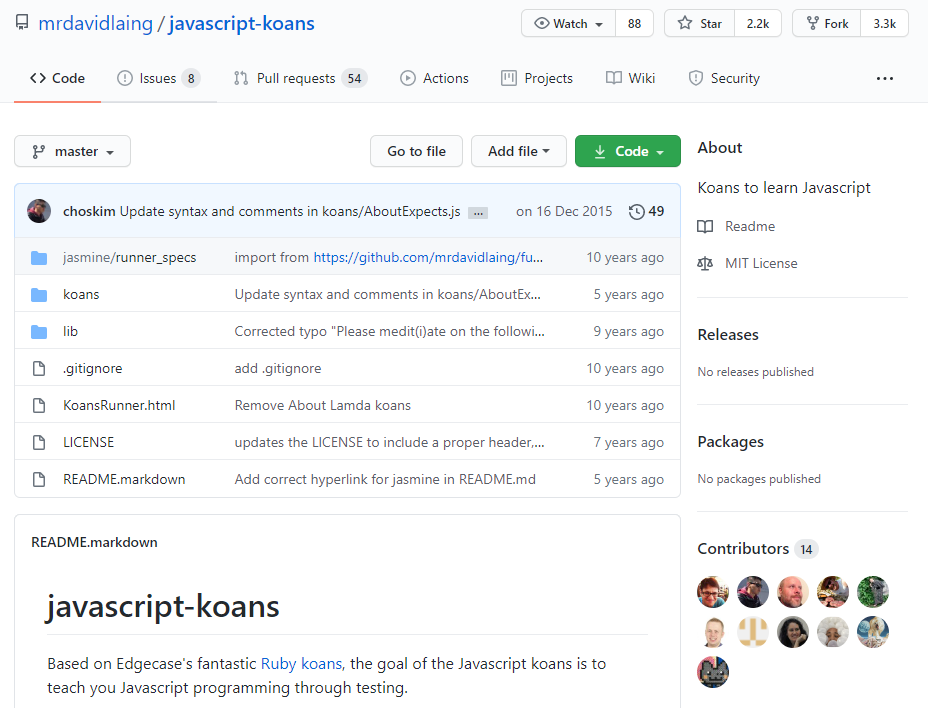This screenshot has height=708, width=928.
Task: Open the Issues tab
Action: tap(159, 78)
